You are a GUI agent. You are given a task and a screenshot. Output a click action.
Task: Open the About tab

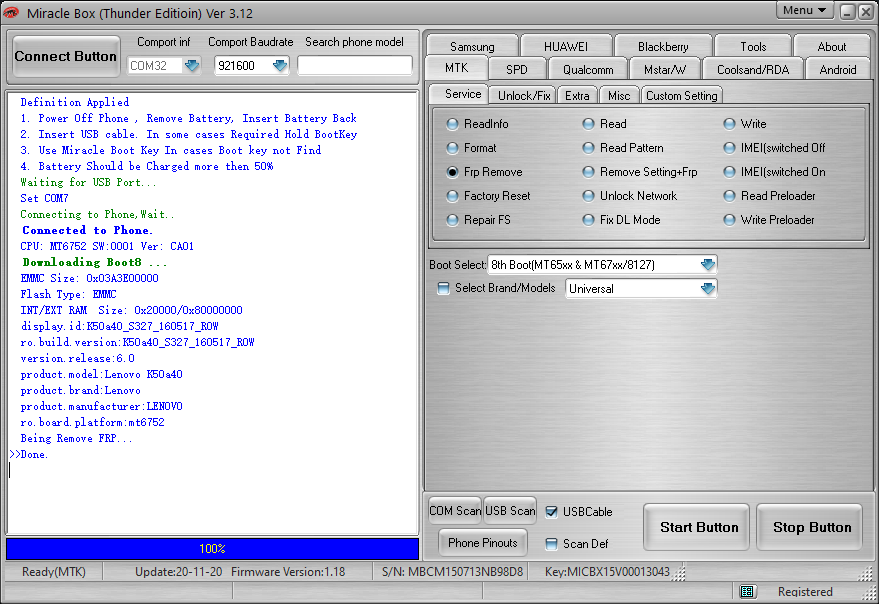click(x=832, y=47)
